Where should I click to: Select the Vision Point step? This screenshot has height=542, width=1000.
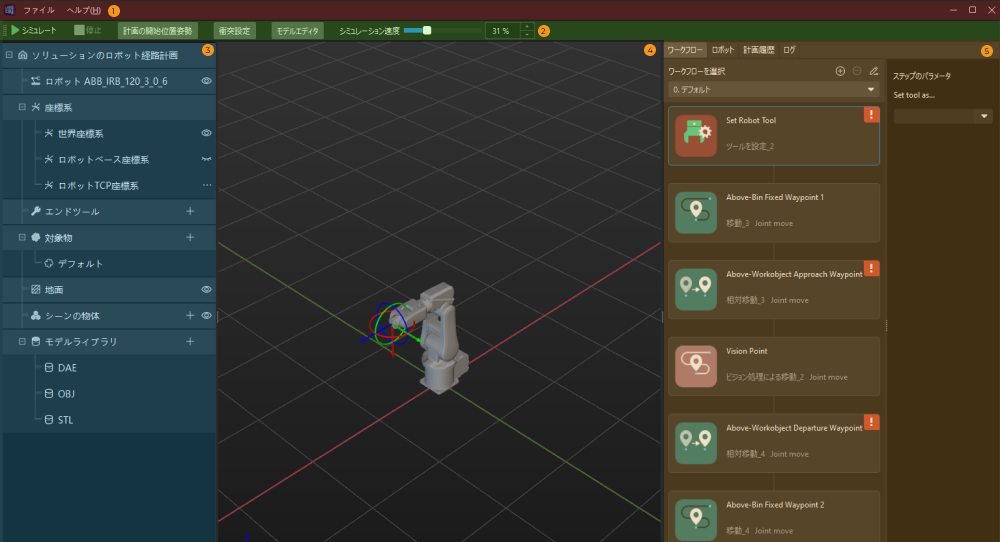[x=774, y=367]
